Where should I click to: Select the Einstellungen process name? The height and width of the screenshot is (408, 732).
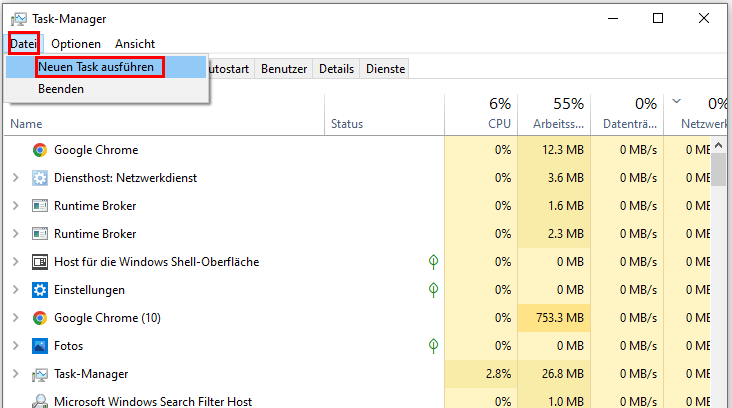pos(89,290)
